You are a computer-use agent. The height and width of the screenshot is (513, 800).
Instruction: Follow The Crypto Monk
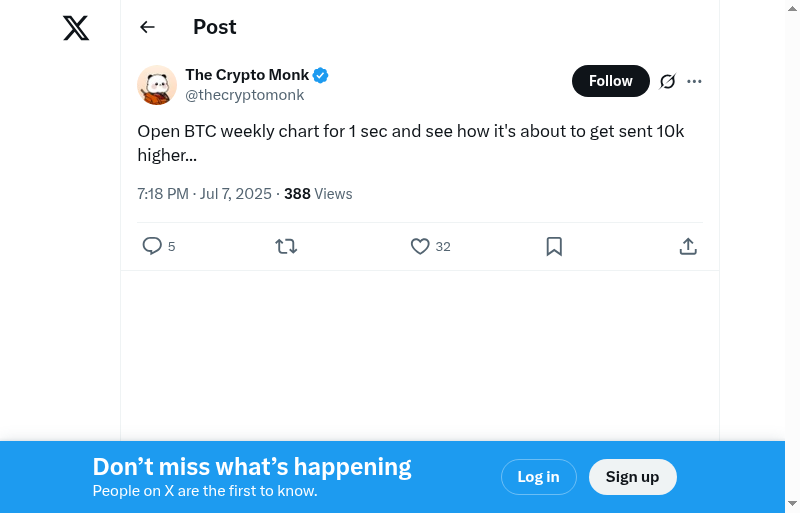[x=610, y=81]
